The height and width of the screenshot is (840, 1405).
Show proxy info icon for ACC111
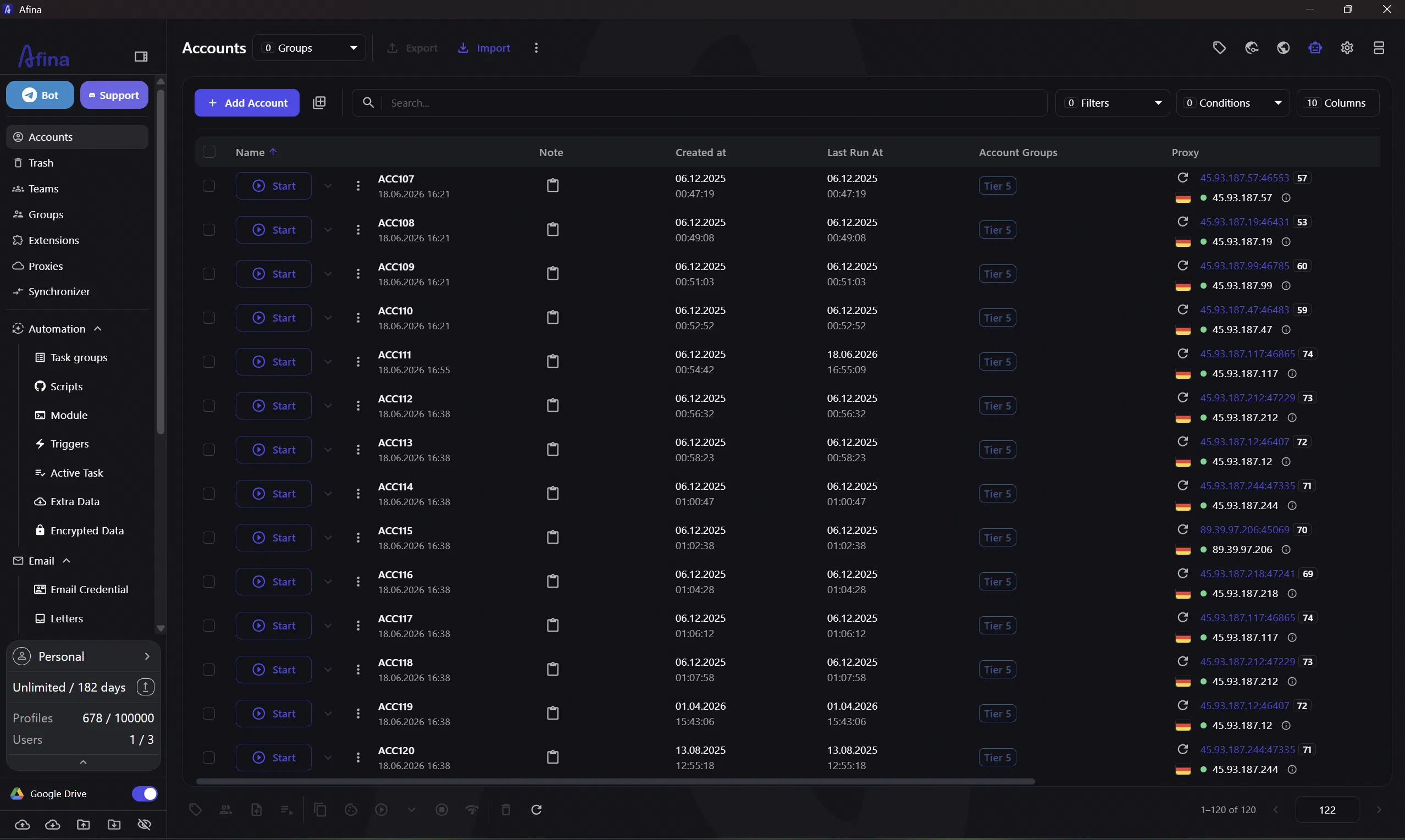(1292, 374)
